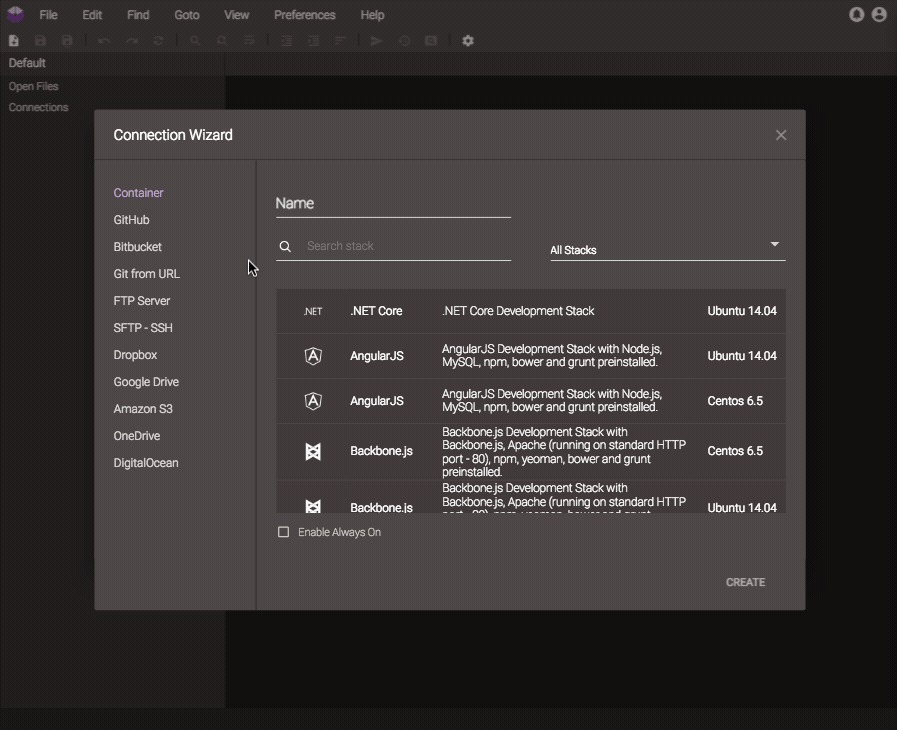Click the Backbone.js icon on Centos row
This screenshot has width=897, height=730.
pyautogui.click(x=313, y=451)
